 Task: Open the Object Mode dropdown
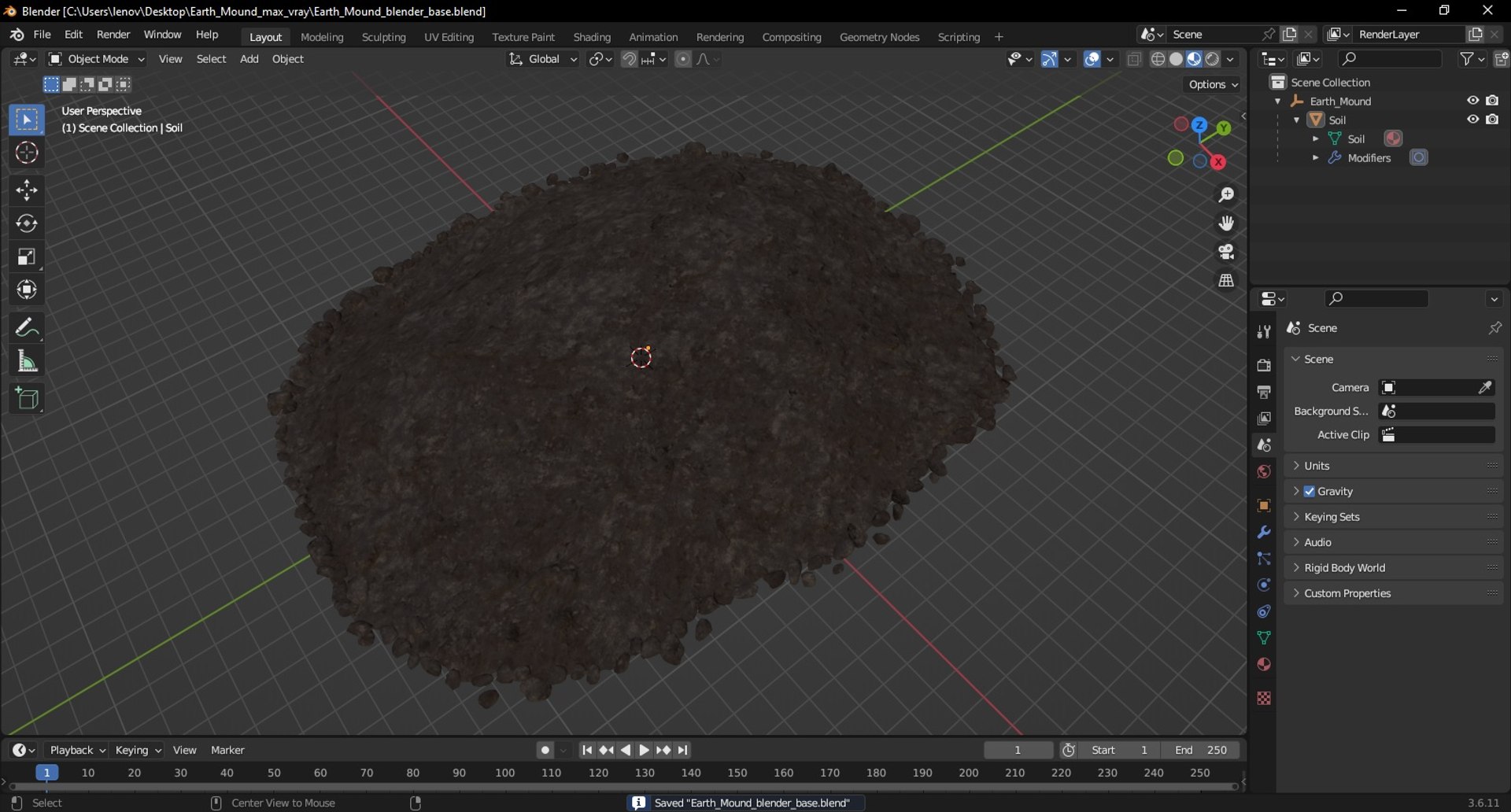tap(97, 59)
